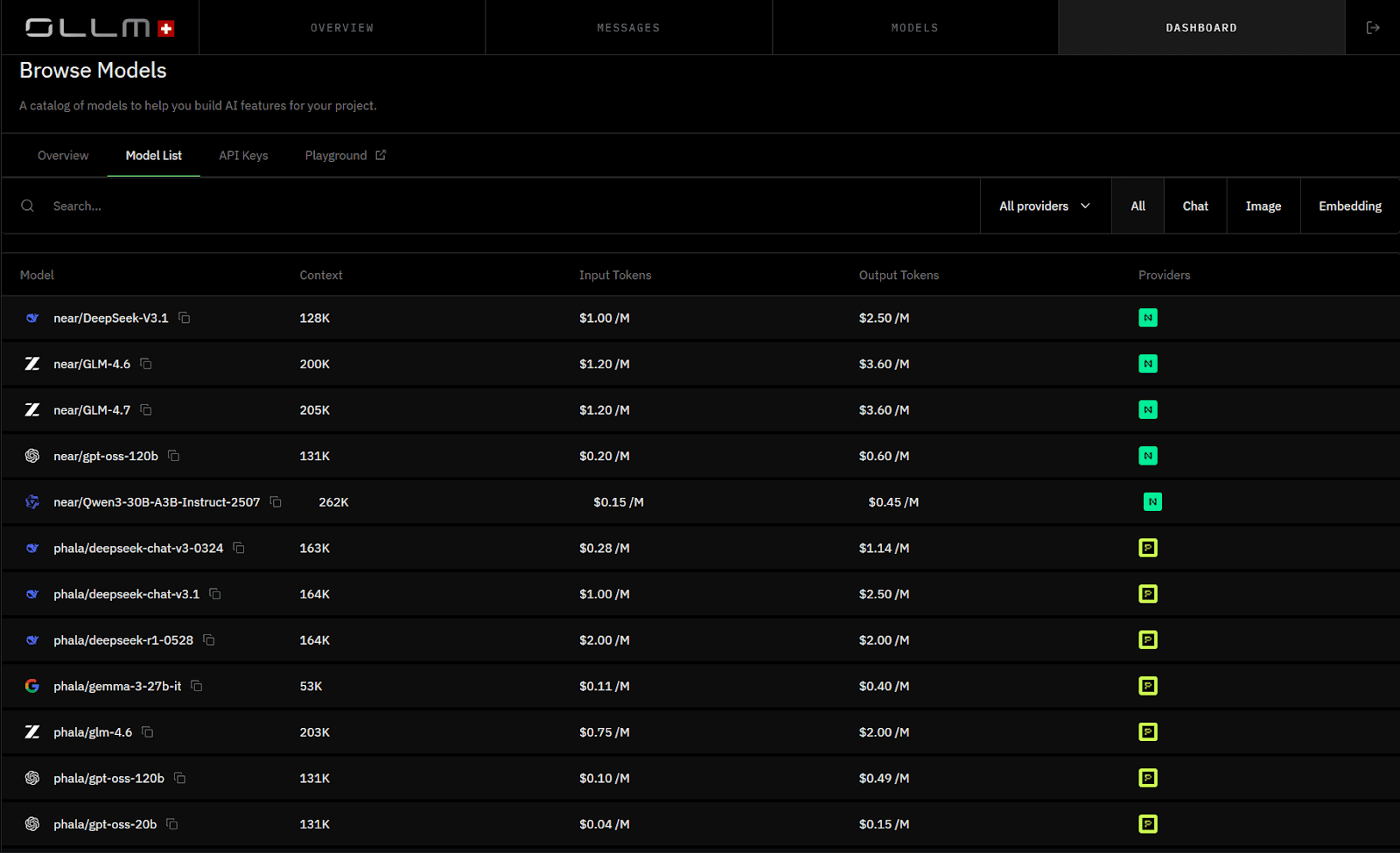Image resolution: width=1400 pixels, height=853 pixels.
Task: Click the OLLM logo
Action: 100,28
